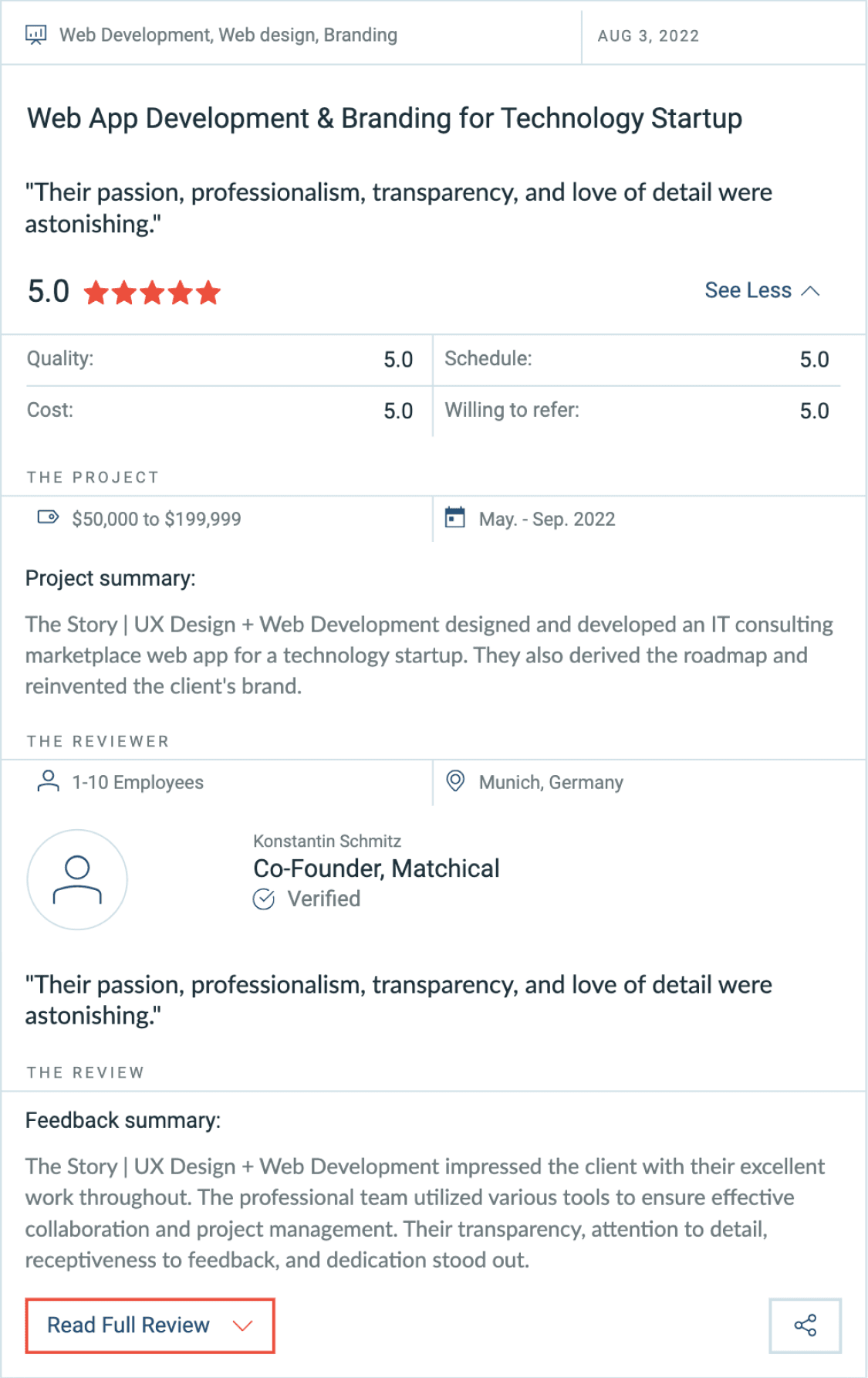
Task: Click reviewer name Konstantin Schmitz
Action: (x=327, y=841)
